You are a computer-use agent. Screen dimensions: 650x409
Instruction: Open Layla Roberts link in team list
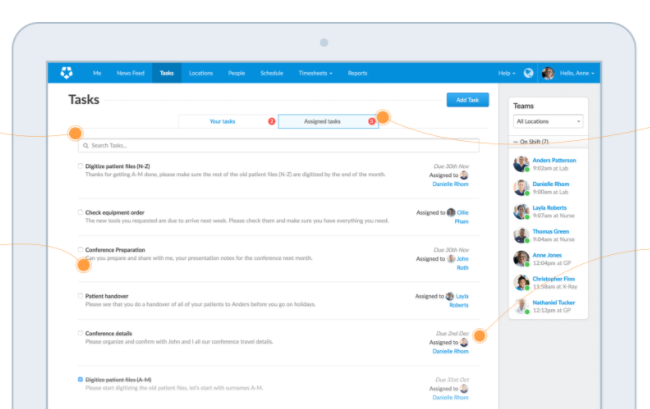pyautogui.click(x=549, y=208)
